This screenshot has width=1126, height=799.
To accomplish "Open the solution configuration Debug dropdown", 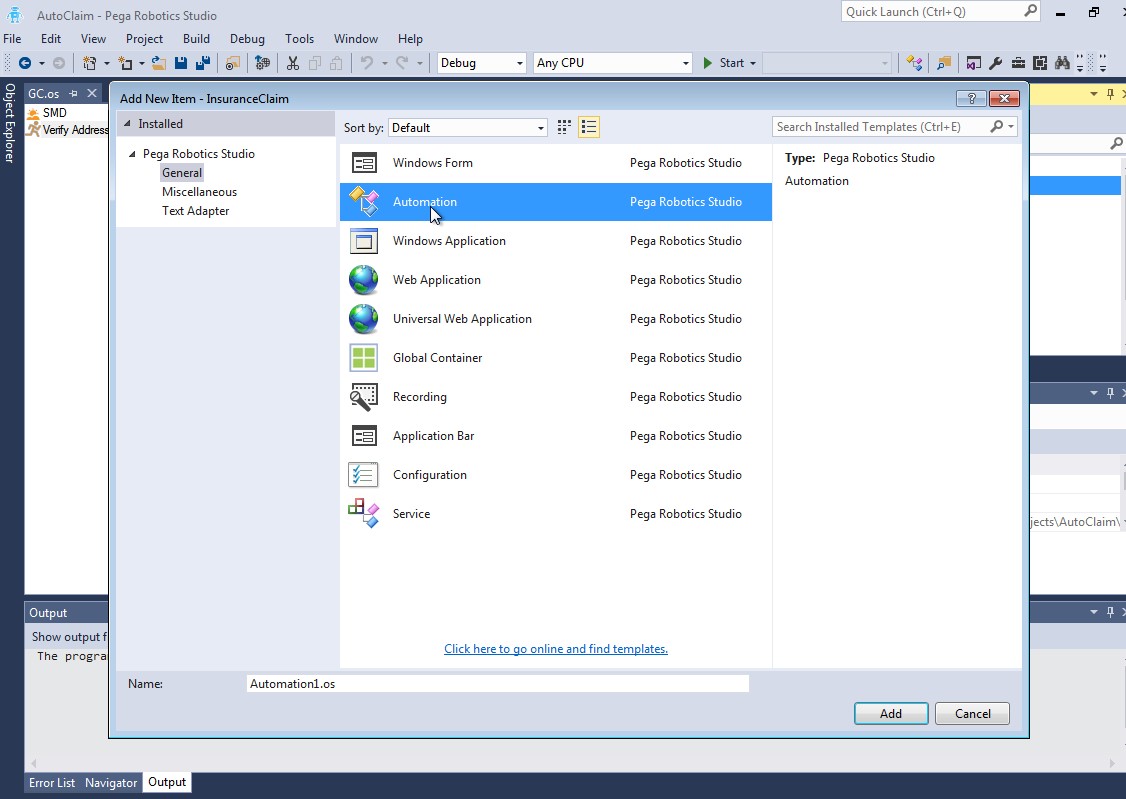I will 480,62.
